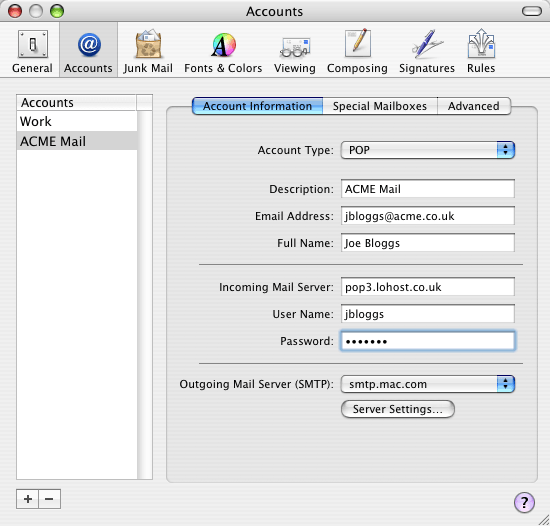The image size is (550, 526).
Task: Select the Work account in list
Action: tap(77, 121)
